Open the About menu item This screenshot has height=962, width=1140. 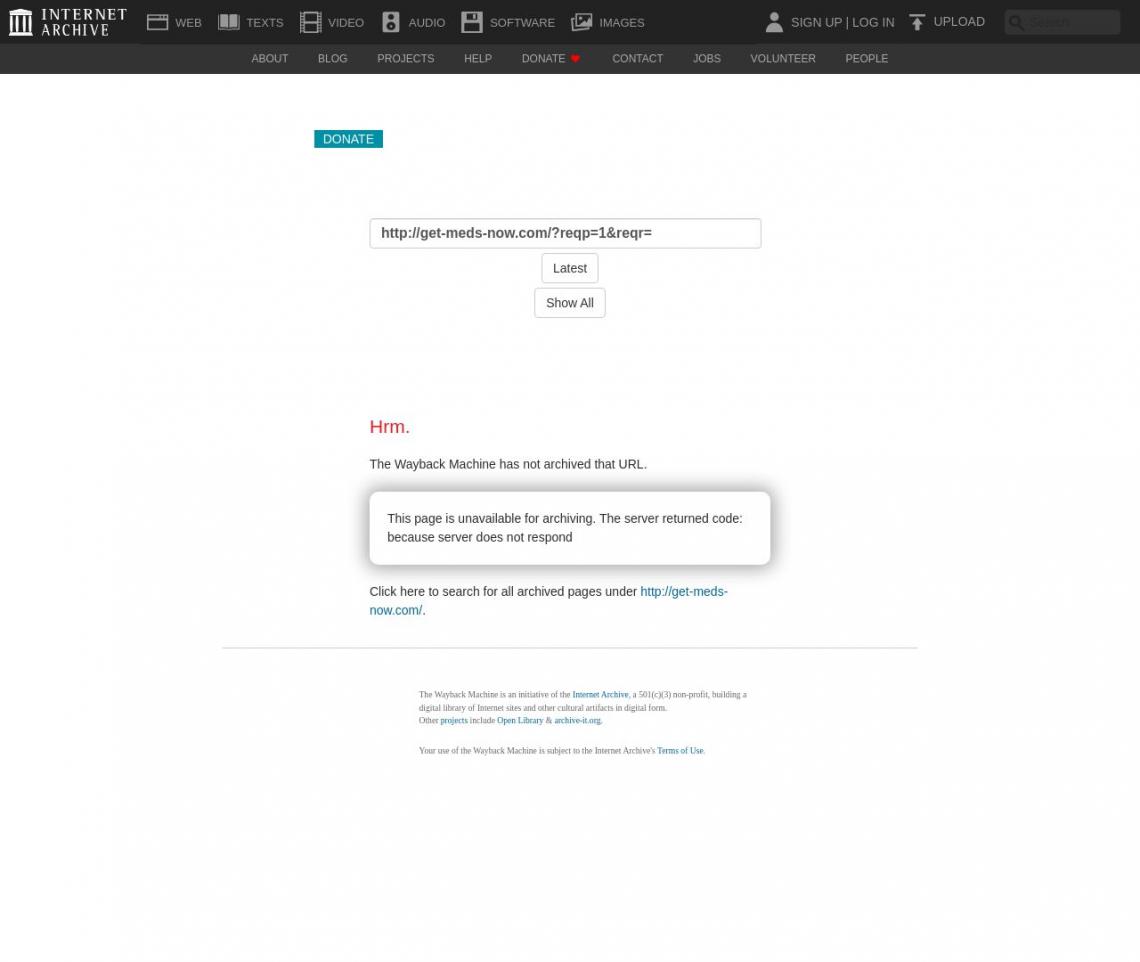(x=269, y=59)
